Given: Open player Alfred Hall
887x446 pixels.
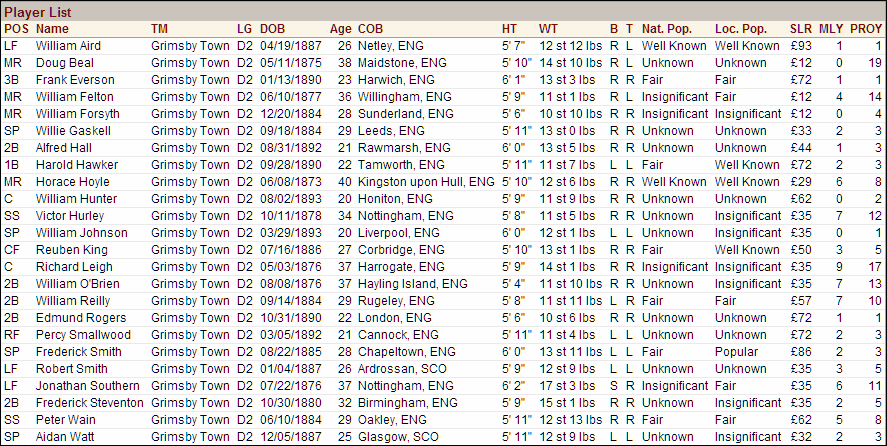Looking at the screenshot, I should 63,148.
